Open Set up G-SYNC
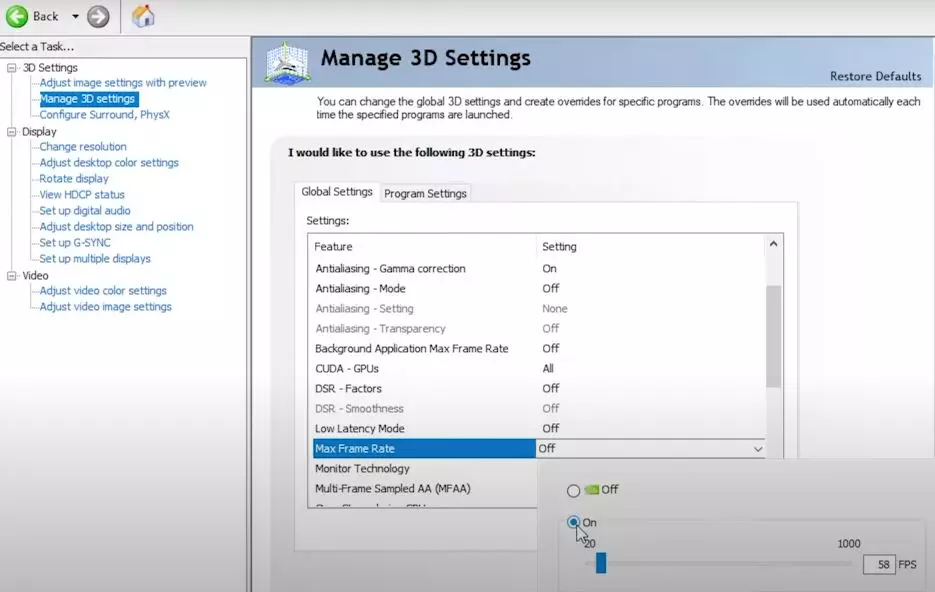Viewport: 935px width, 592px height. pyautogui.click(x=75, y=243)
